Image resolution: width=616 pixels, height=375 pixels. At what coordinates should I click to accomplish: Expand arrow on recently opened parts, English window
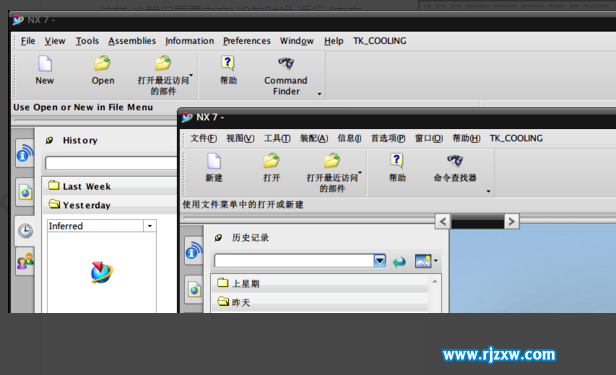pos(191,75)
